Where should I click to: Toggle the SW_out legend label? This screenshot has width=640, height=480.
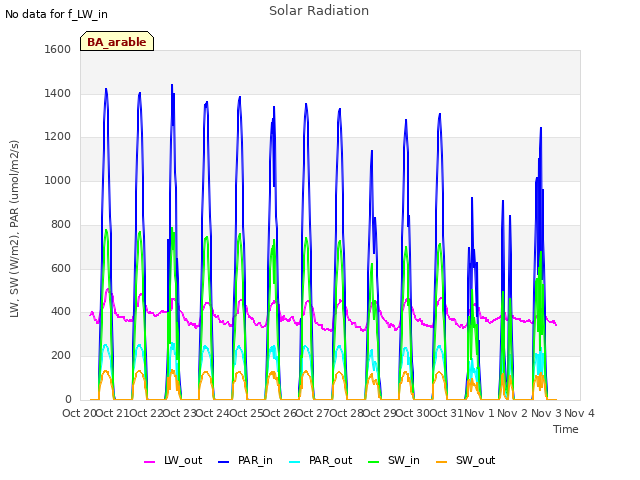tap(476, 460)
